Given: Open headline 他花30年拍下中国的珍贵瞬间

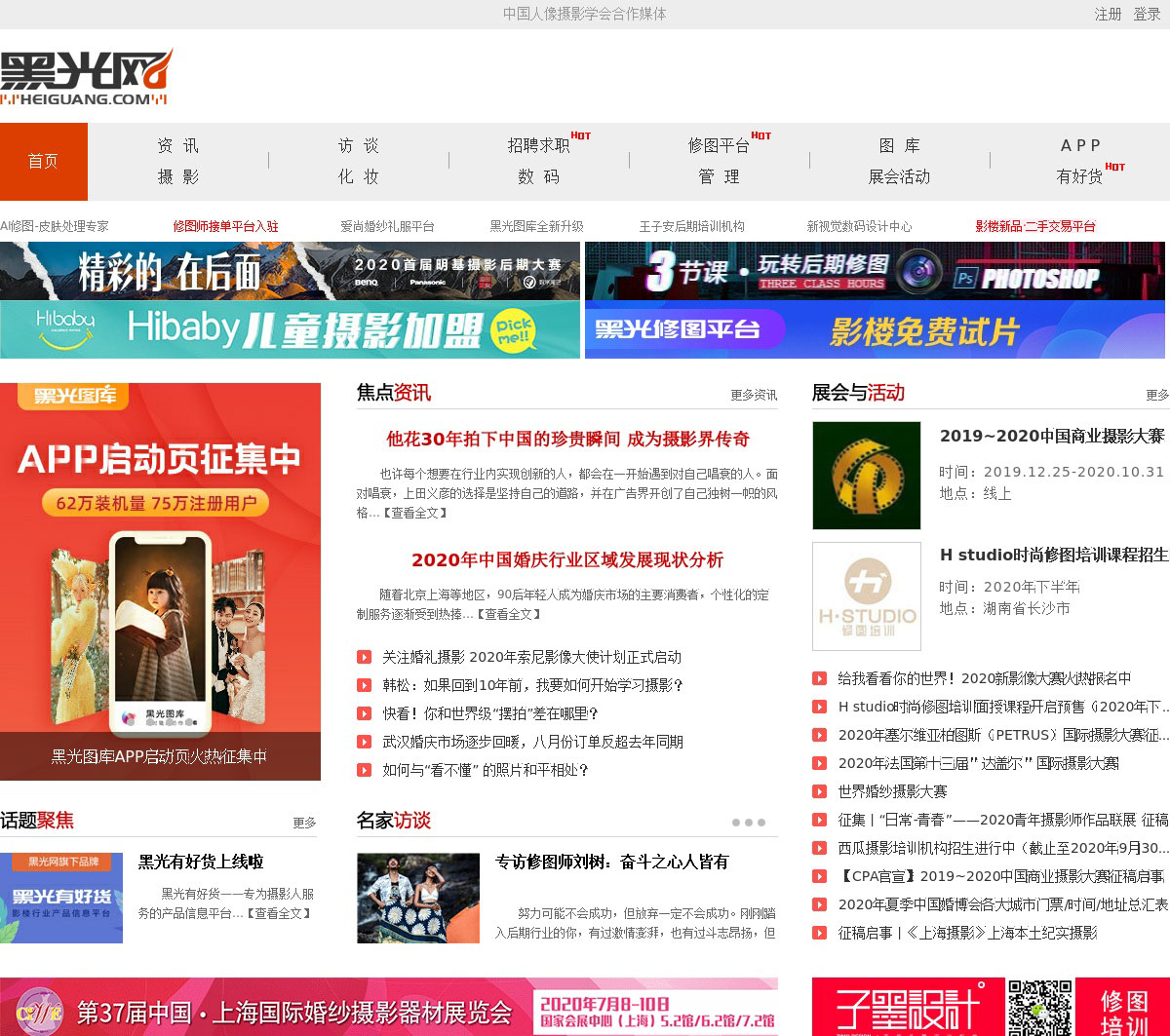Looking at the screenshot, I should click(x=567, y=439).
